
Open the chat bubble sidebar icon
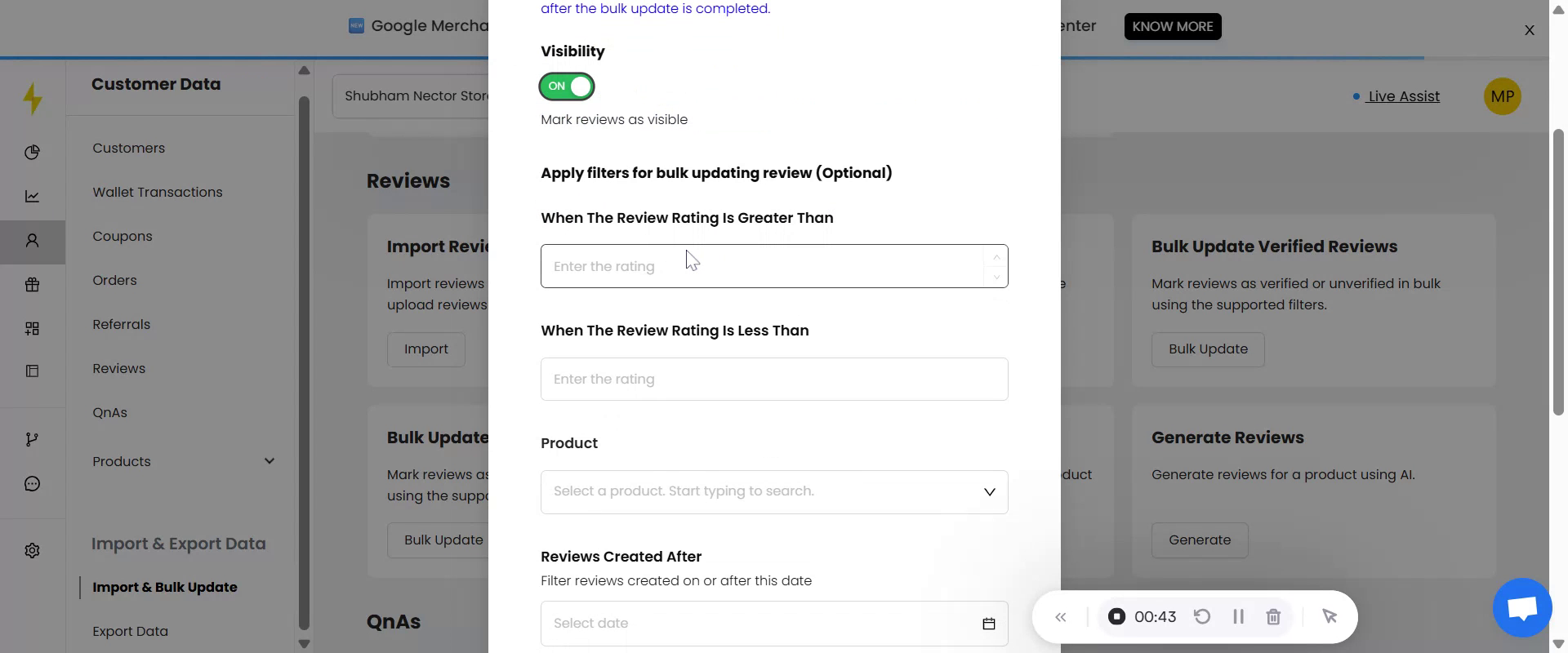click(x=32, y=484)
